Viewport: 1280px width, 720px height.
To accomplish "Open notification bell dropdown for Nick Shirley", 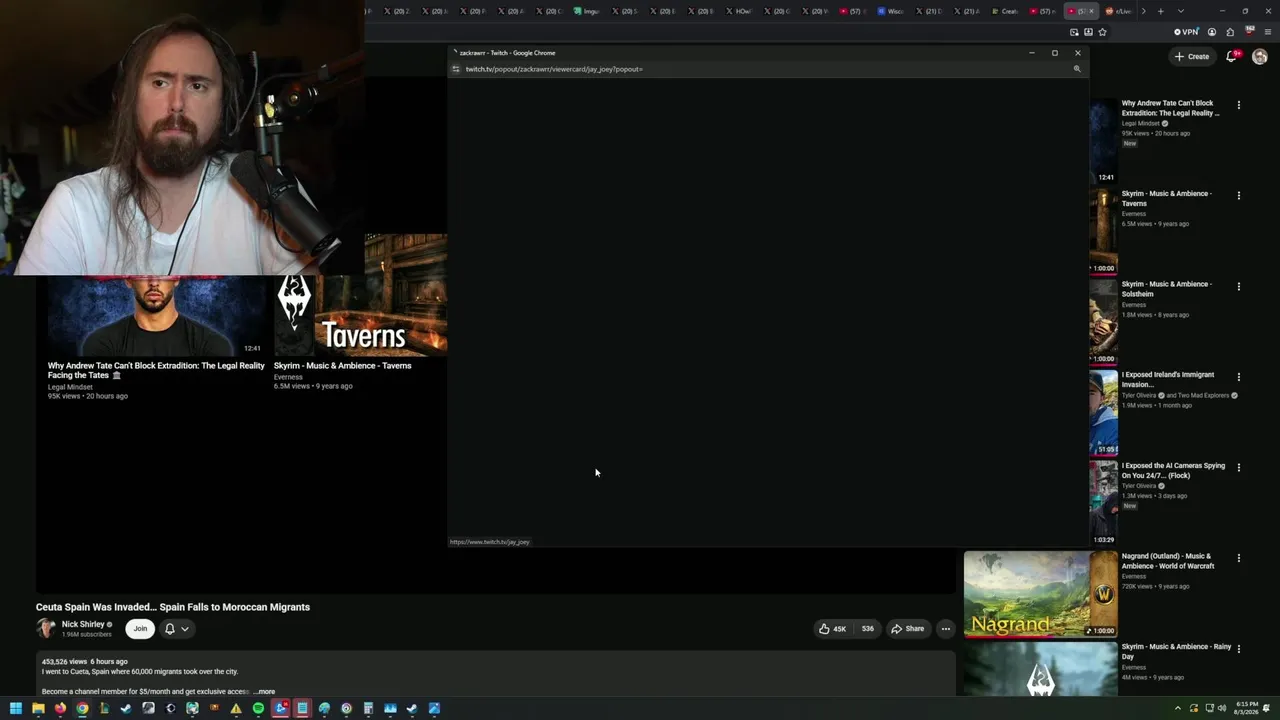I will [176, 629].
